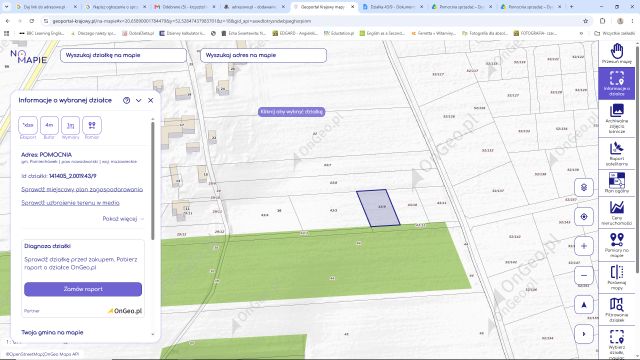Open the Ceny nieruchomości chart tool
Viewport: 640px width, 360px height.
616,213
